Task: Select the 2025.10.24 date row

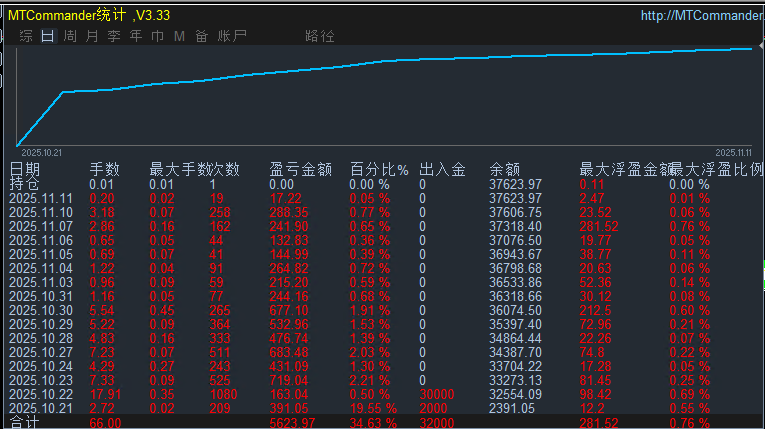Action: coord(41,367)
